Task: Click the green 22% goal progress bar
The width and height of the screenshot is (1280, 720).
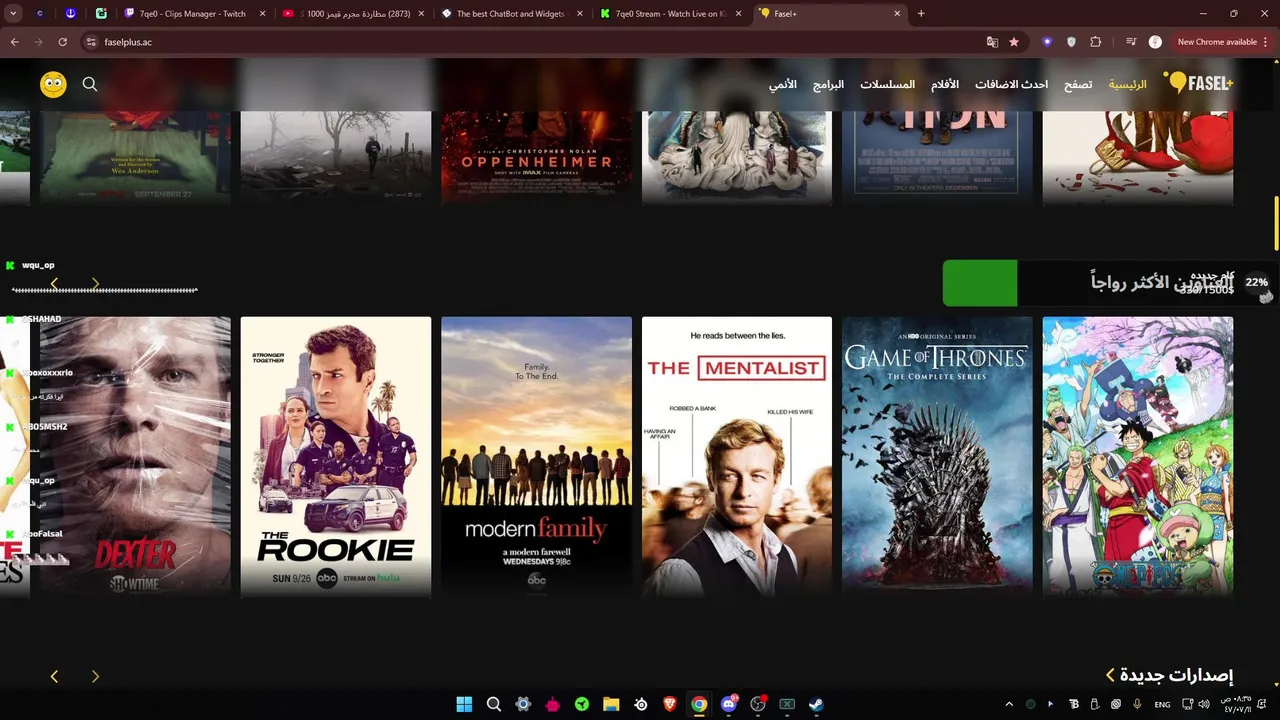Action: tap(980, 283)
